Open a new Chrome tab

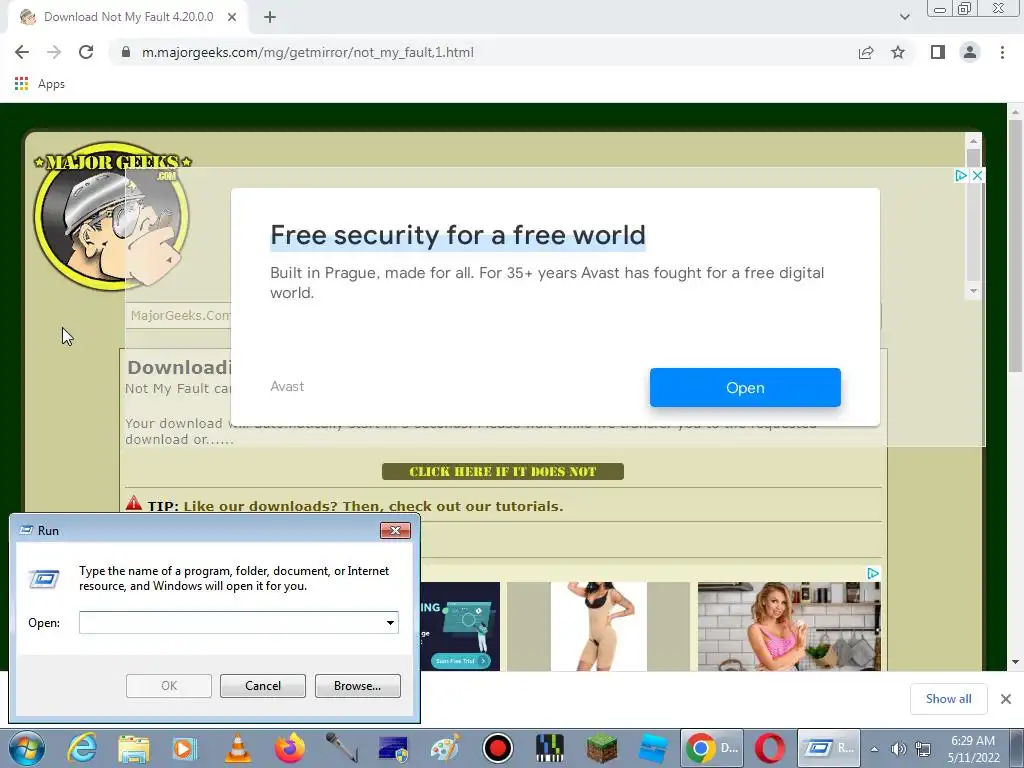coord(270,18)
